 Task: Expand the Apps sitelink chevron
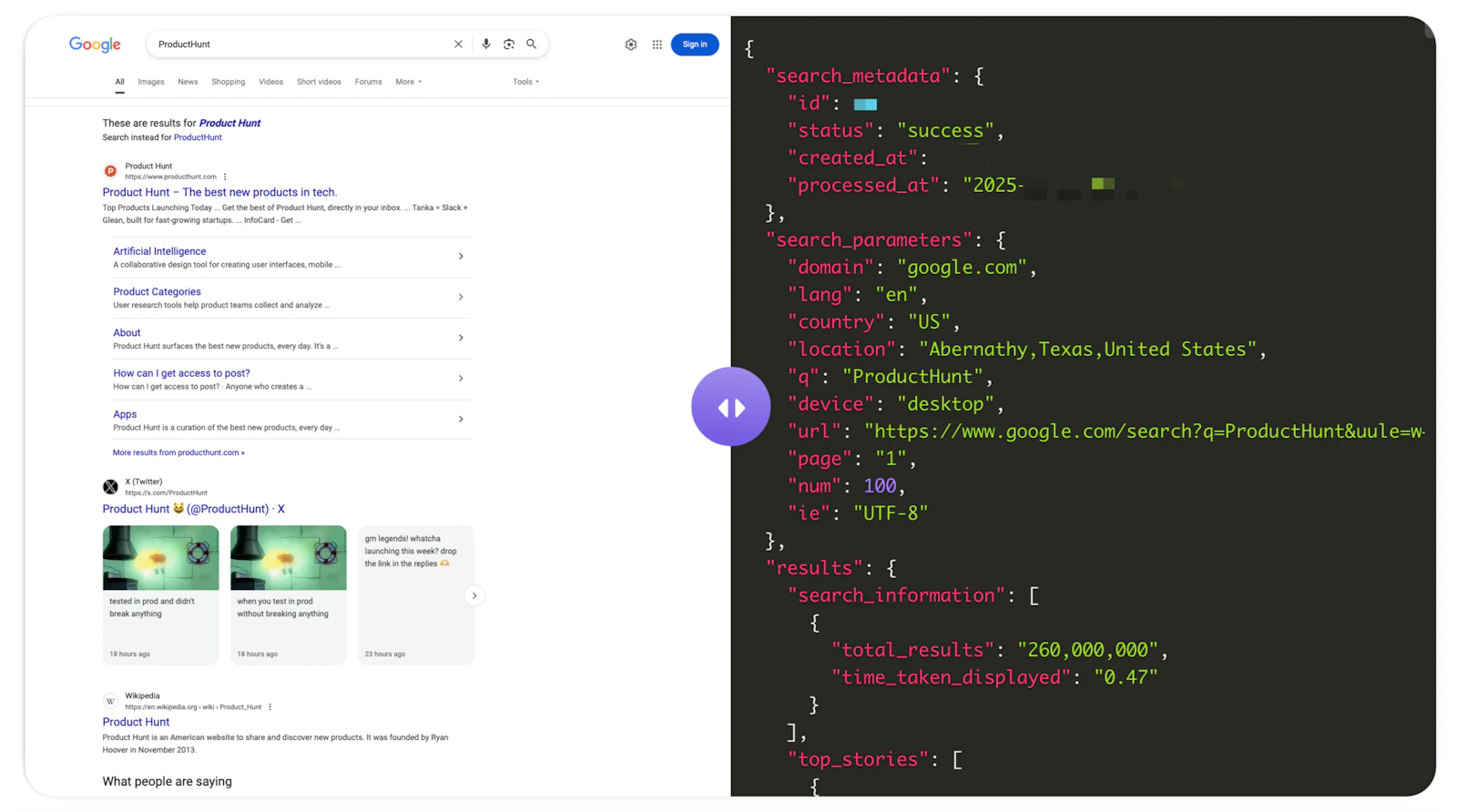(461, 420)
